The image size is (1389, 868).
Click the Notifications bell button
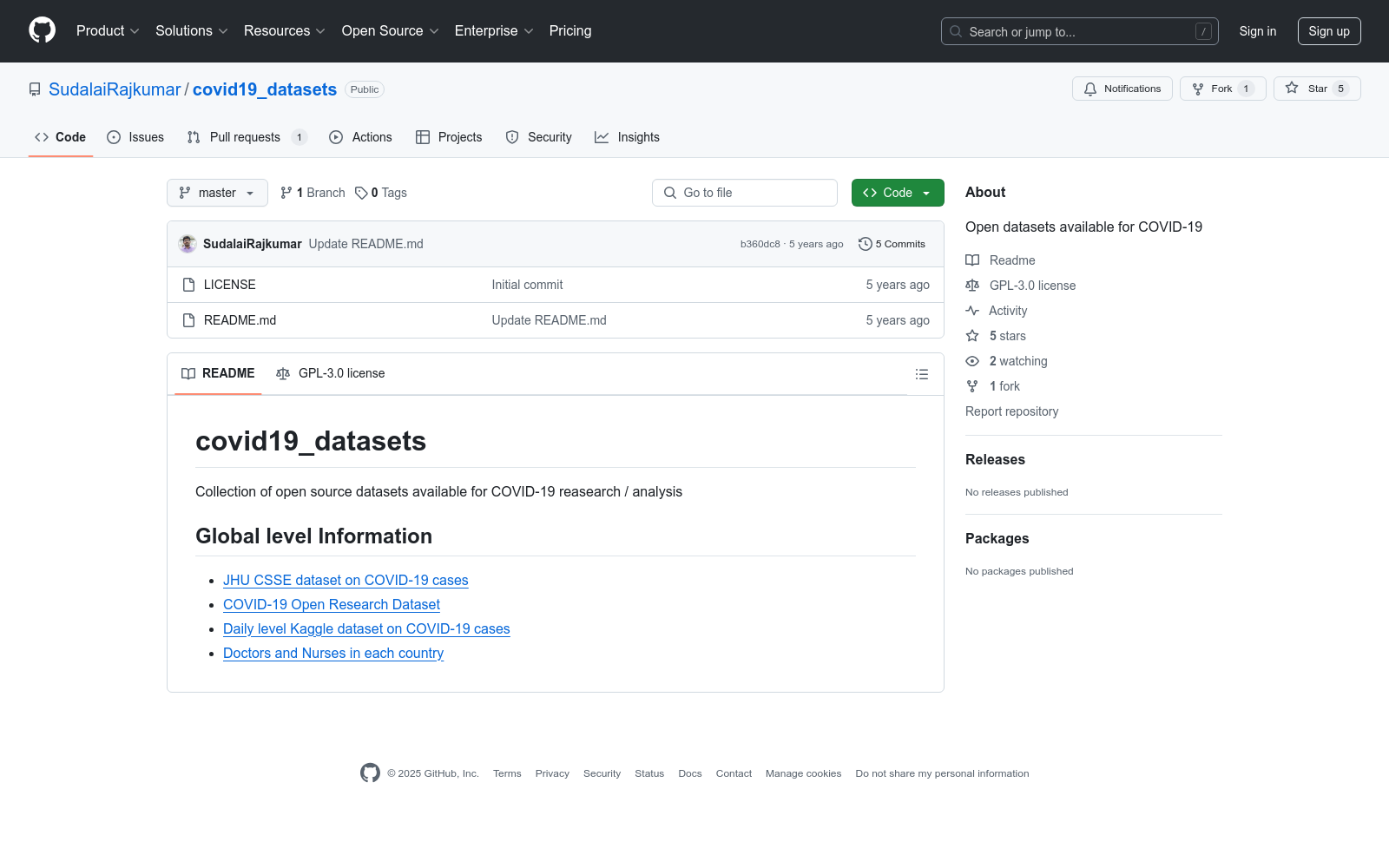coord(1122,89)
